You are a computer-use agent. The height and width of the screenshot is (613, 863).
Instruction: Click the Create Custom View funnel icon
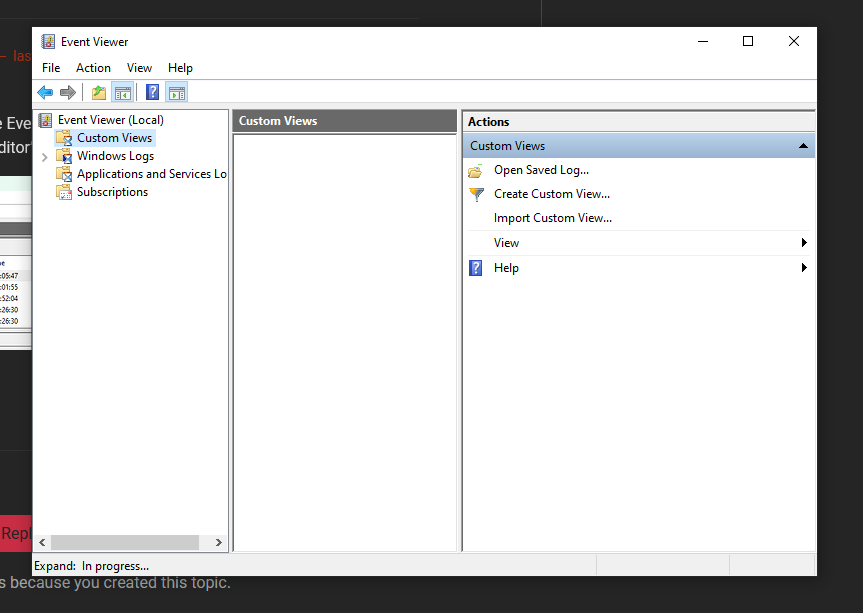(476, 194)
